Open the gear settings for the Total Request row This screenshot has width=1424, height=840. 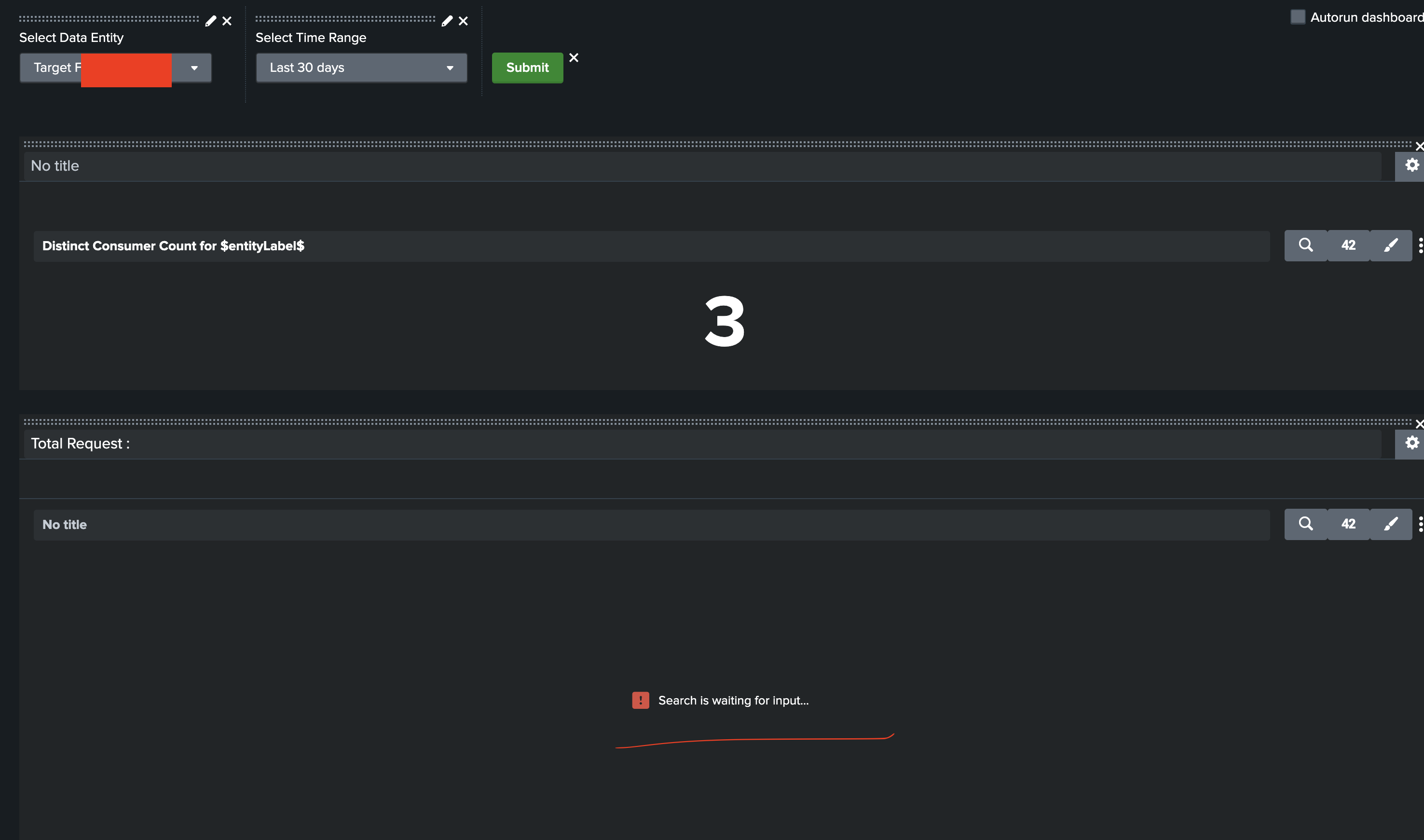click(1411, 443)
